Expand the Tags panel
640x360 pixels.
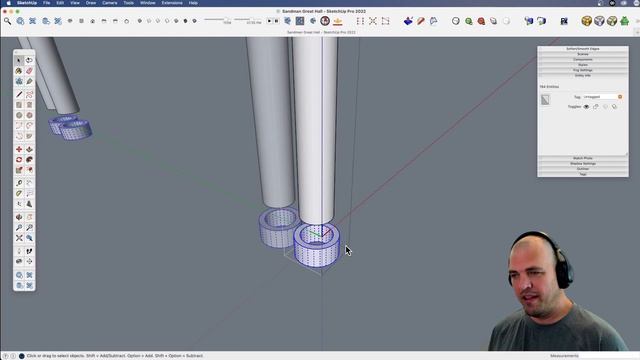pyautogui.click(x=583, y=174)
